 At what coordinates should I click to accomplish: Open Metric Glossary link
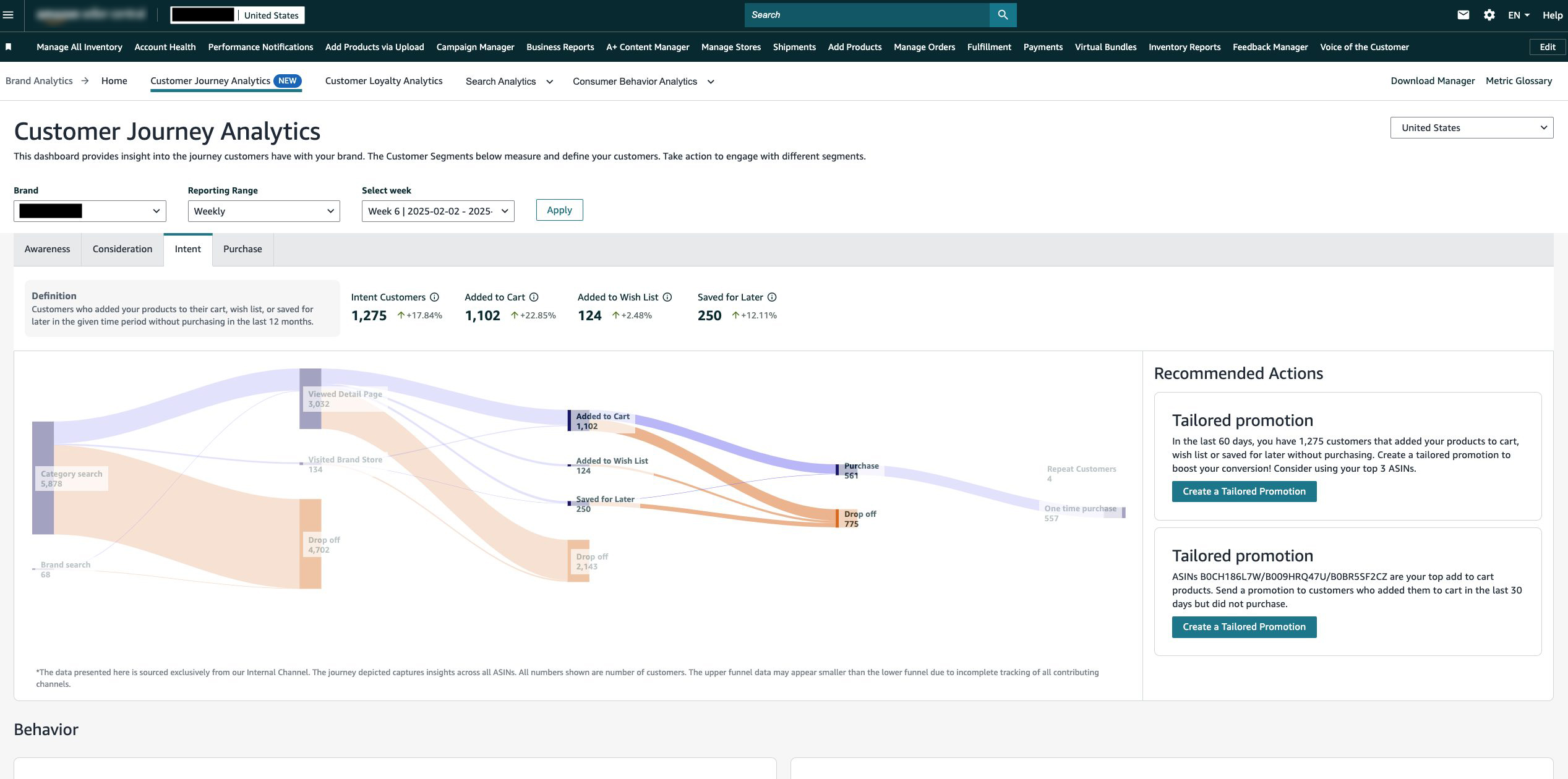[x=1519, y=81]
